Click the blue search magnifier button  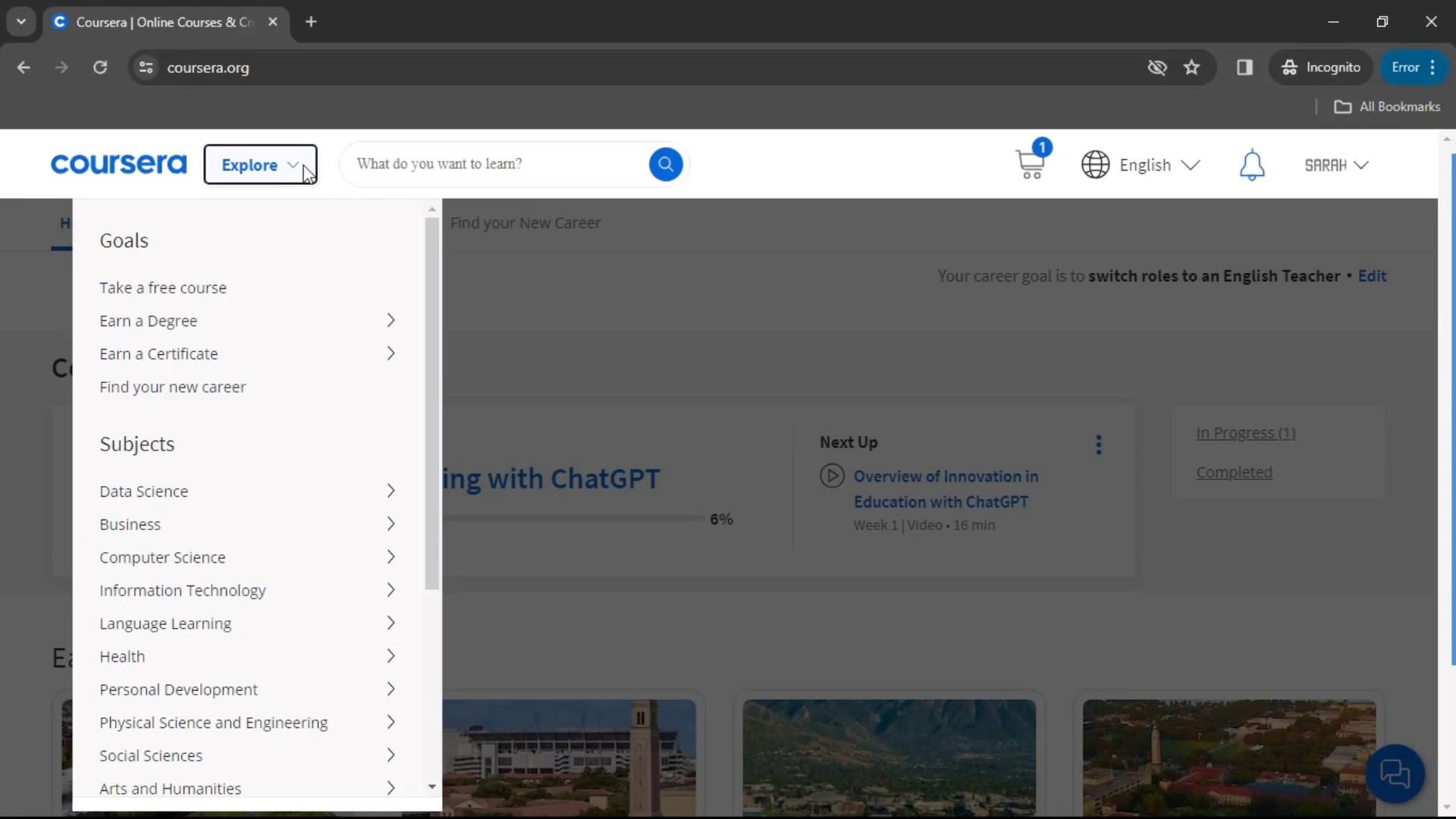point(665,164)
